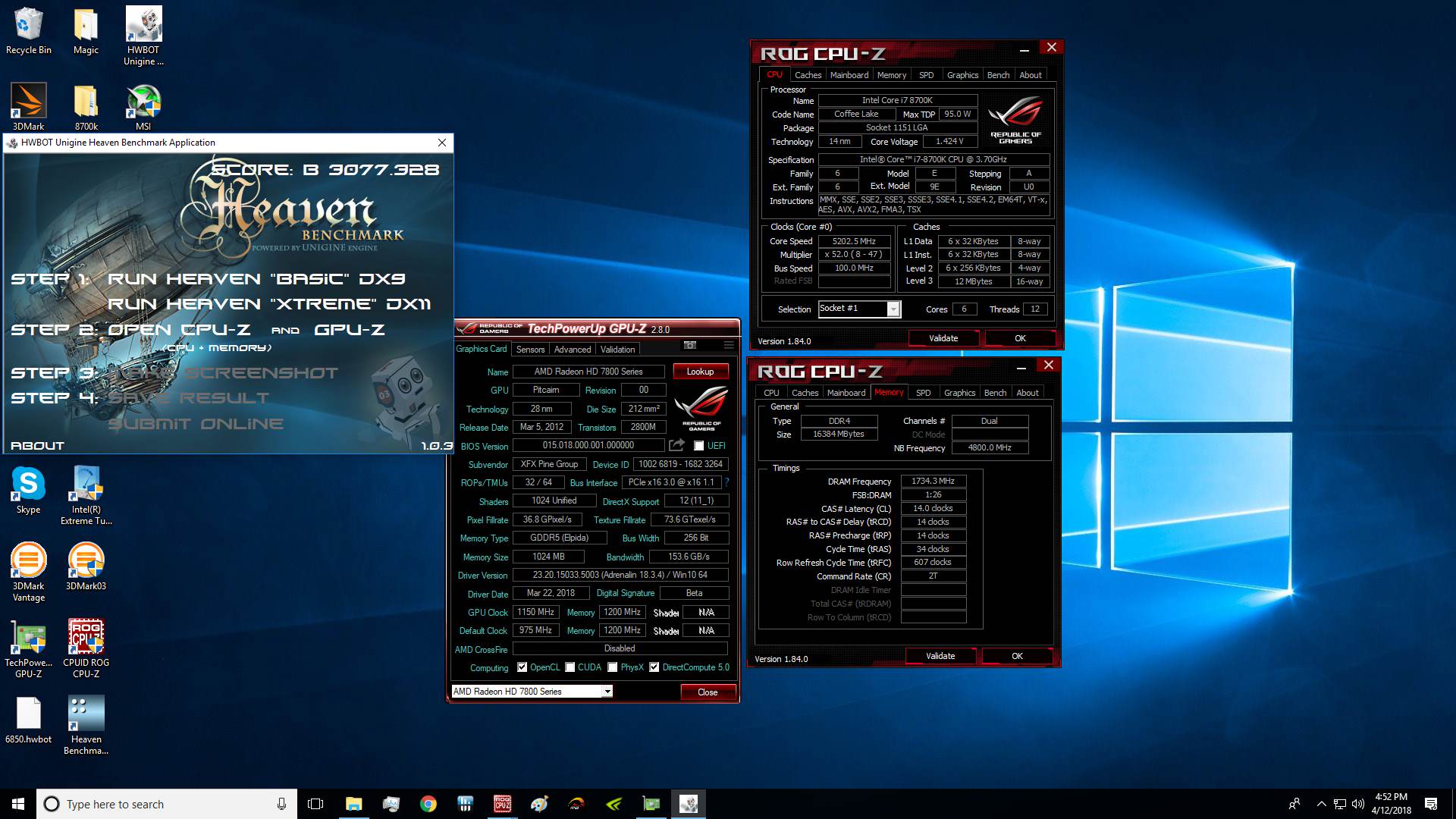Click the taskbar microphone search icon

(281, 804)
